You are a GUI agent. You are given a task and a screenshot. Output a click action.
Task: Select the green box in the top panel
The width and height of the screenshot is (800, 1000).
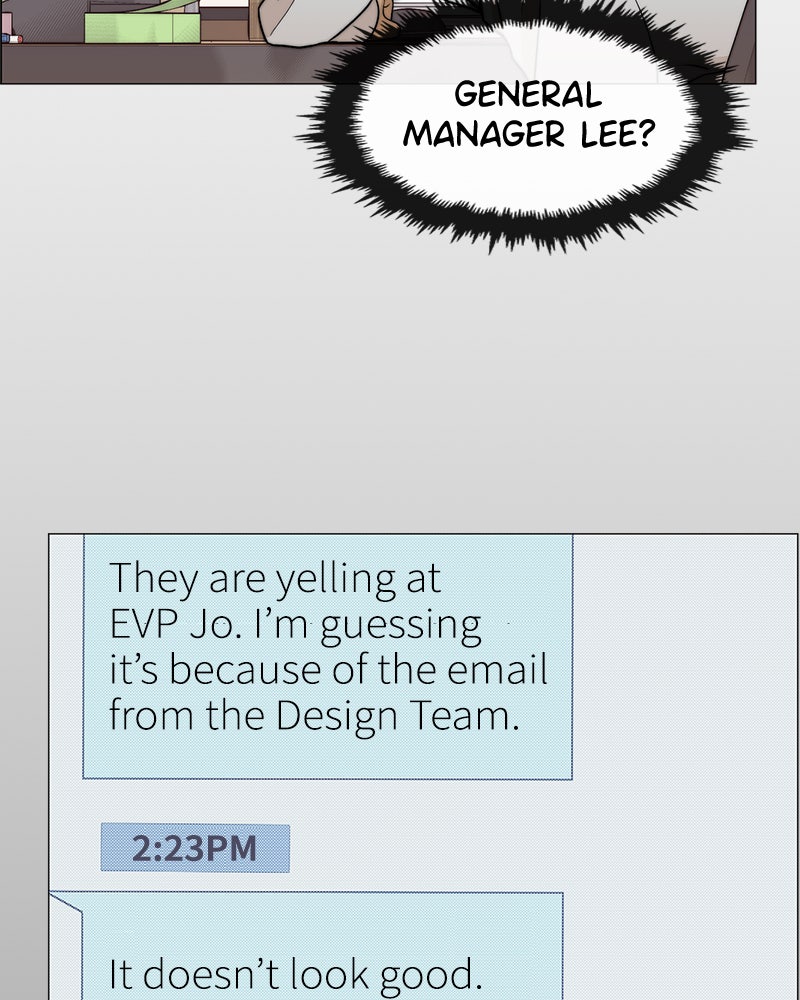point(142,27)
